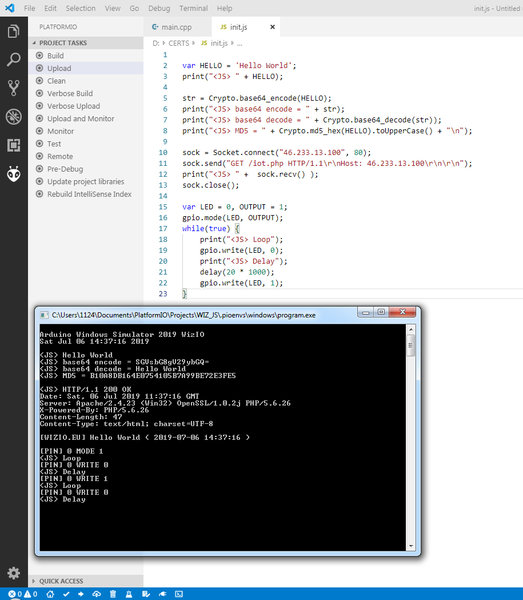The image size is (523, 600).
Task: Open the PlatformIO alien icon
Action: tap(13, 174)
